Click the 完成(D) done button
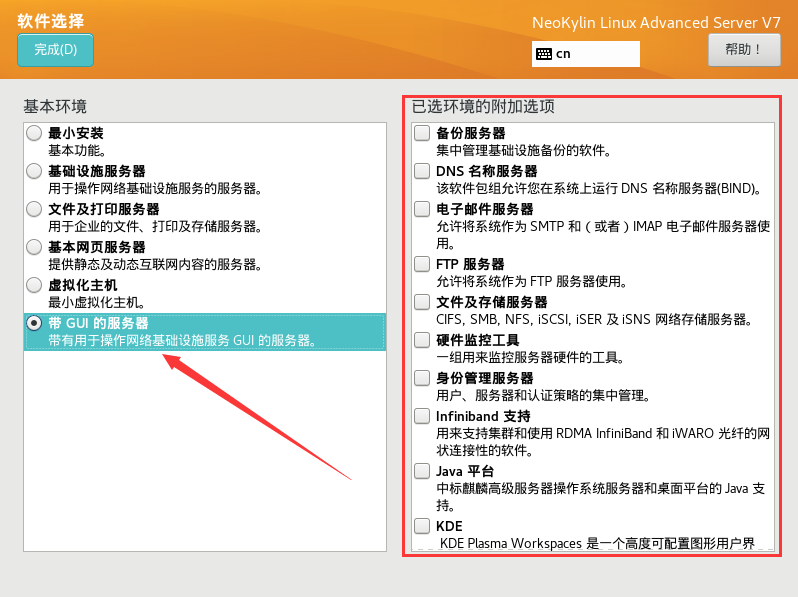The width and height of the screenshot is (798, 597). pos(55,50)
